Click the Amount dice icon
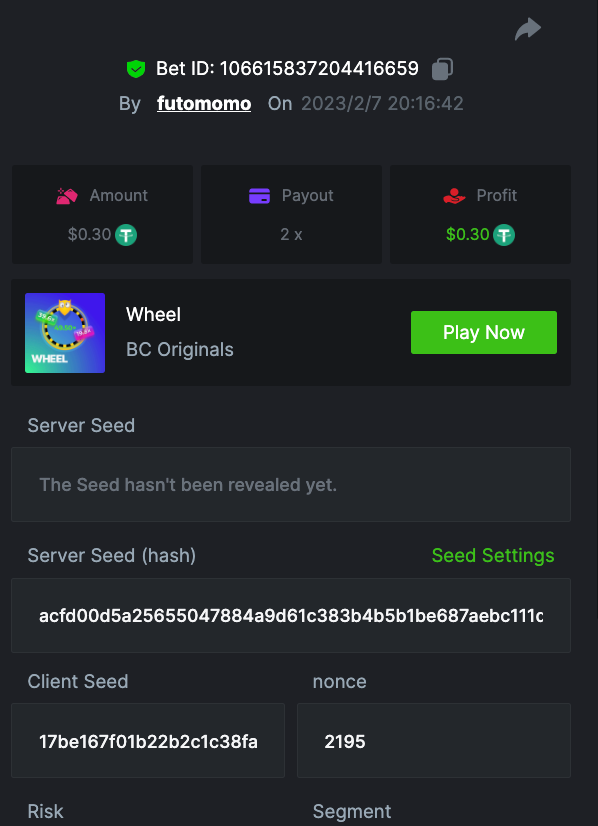The width and height of the screenshot is (598, 826). tap(67, 196)
